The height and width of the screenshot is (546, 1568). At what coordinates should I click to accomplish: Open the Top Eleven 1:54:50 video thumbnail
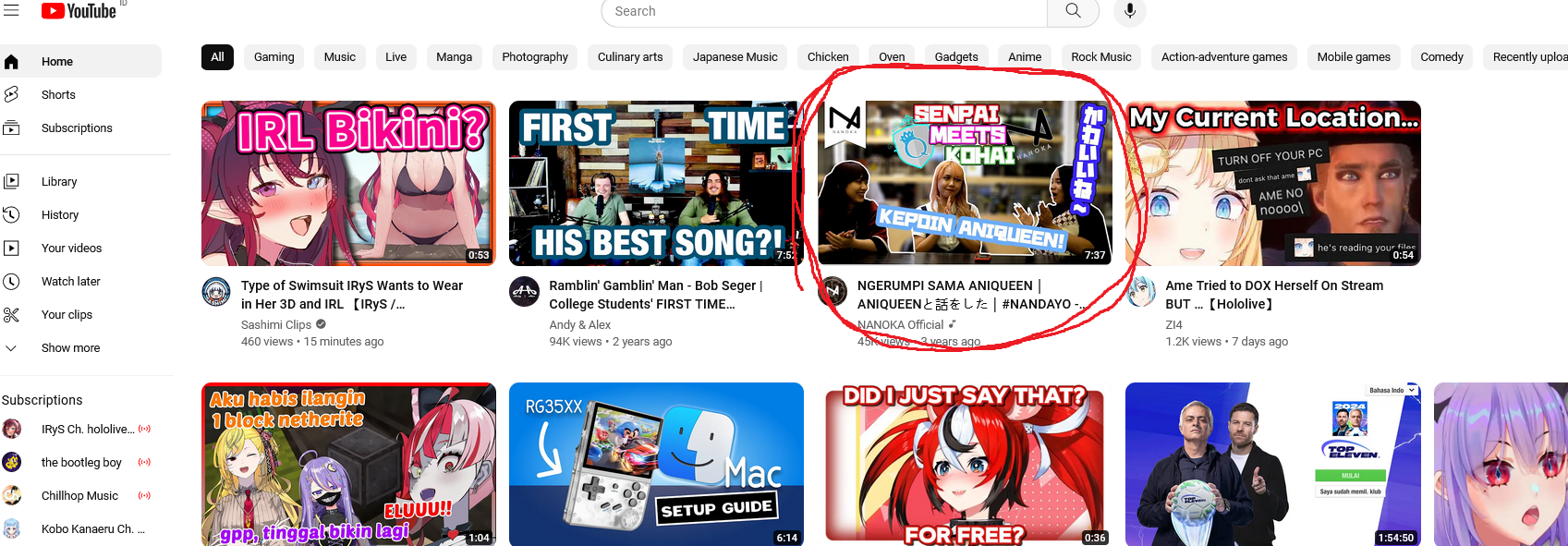(x=1273, y=465)
